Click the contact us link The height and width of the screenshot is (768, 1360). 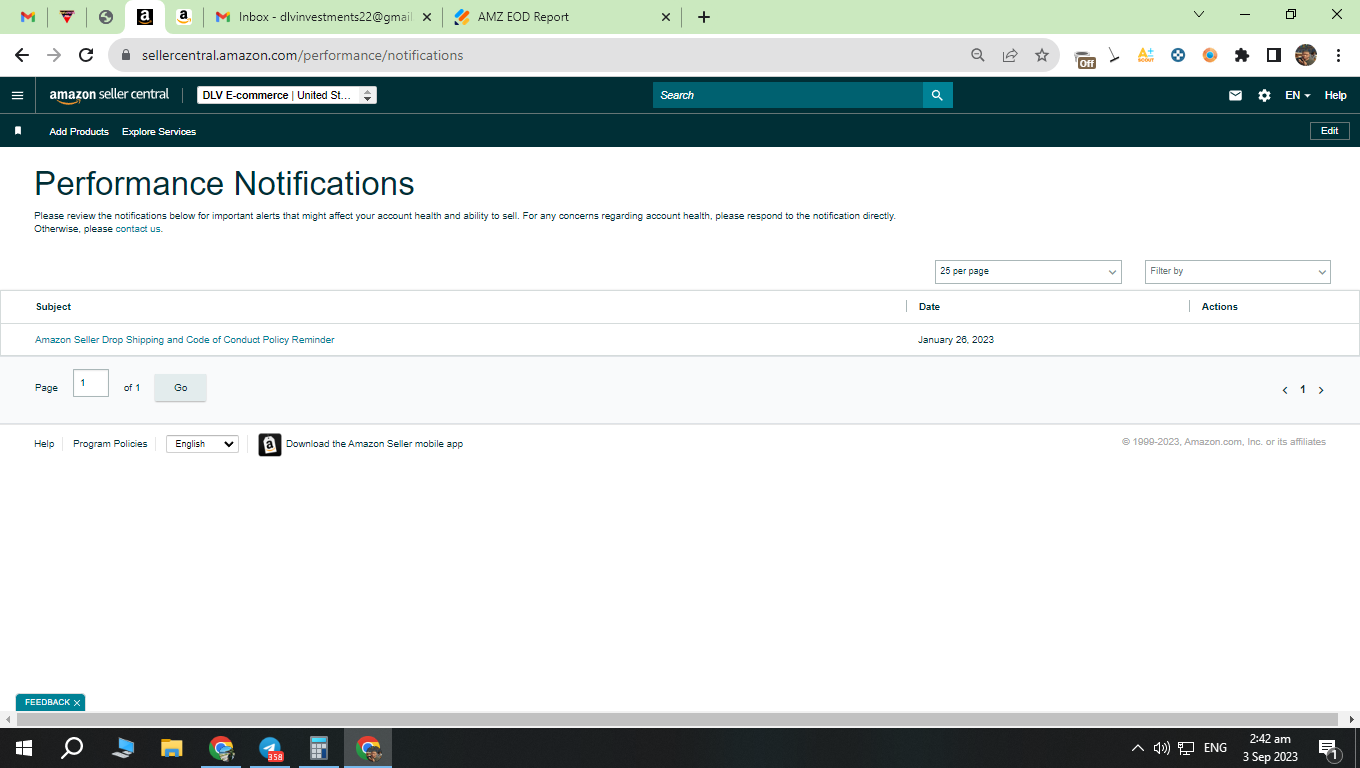[138, 229]
